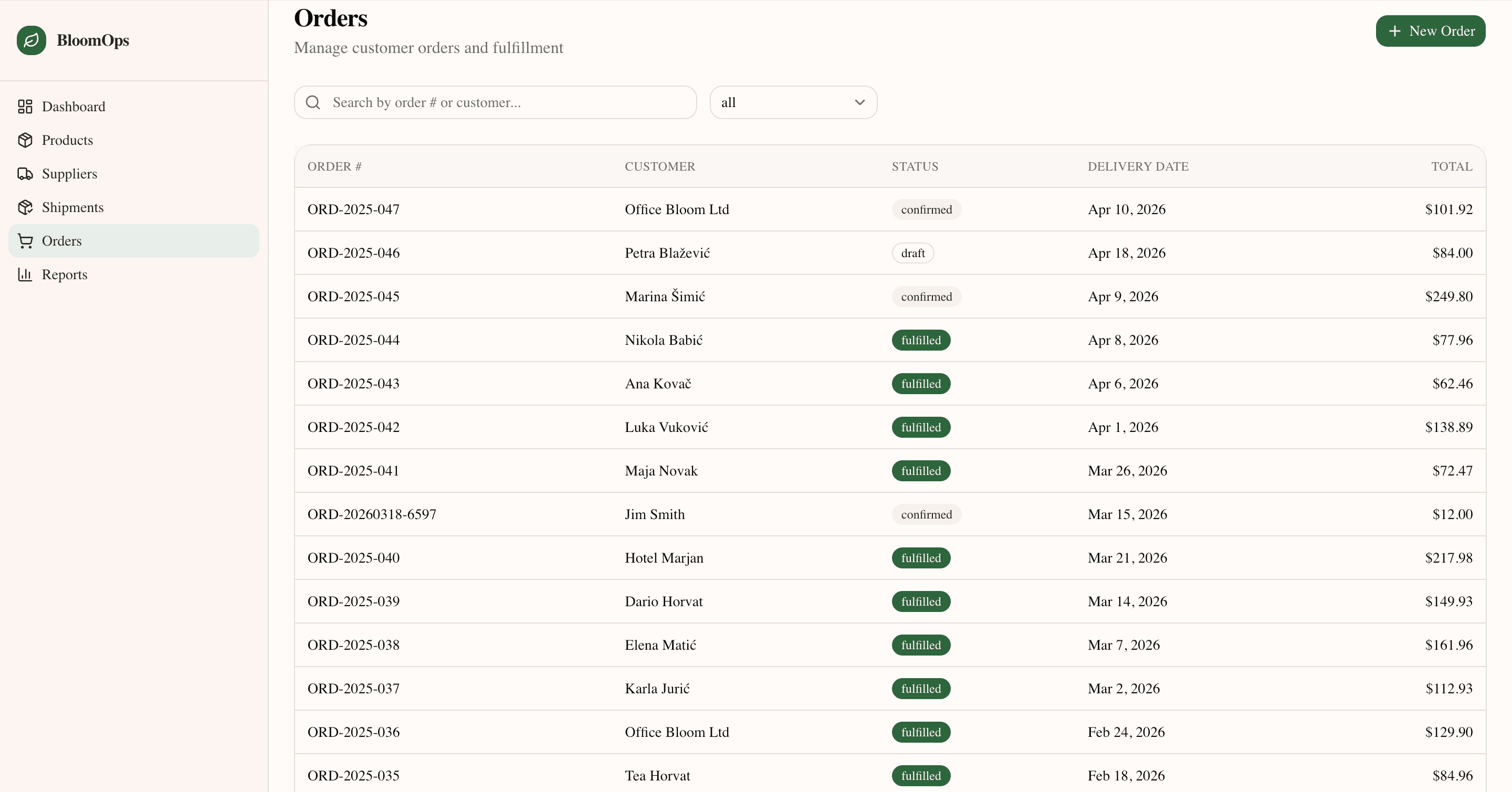Click the chevron on the filter dropdown

(x=860, y=102)
